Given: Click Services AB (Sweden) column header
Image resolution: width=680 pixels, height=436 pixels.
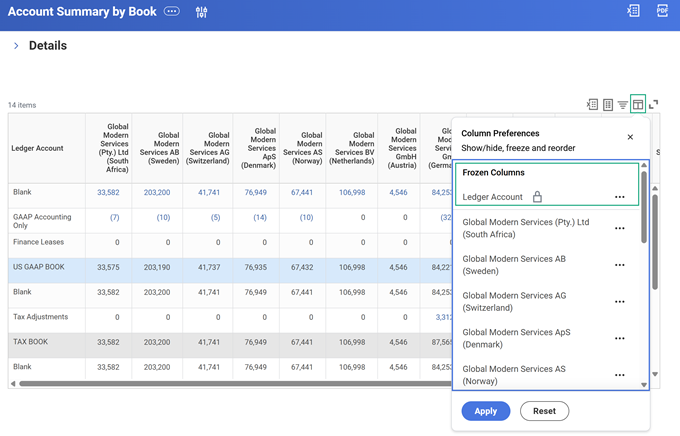Looking at the screenshot, I should [x=157, y=148].
